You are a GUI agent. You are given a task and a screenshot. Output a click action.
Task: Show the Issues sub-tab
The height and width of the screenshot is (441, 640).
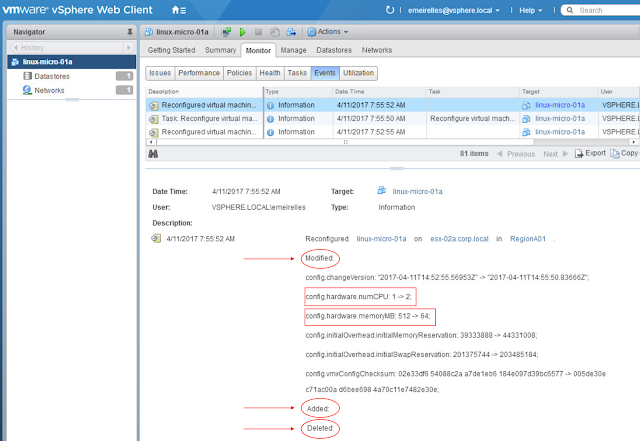(x=160, y=73)
